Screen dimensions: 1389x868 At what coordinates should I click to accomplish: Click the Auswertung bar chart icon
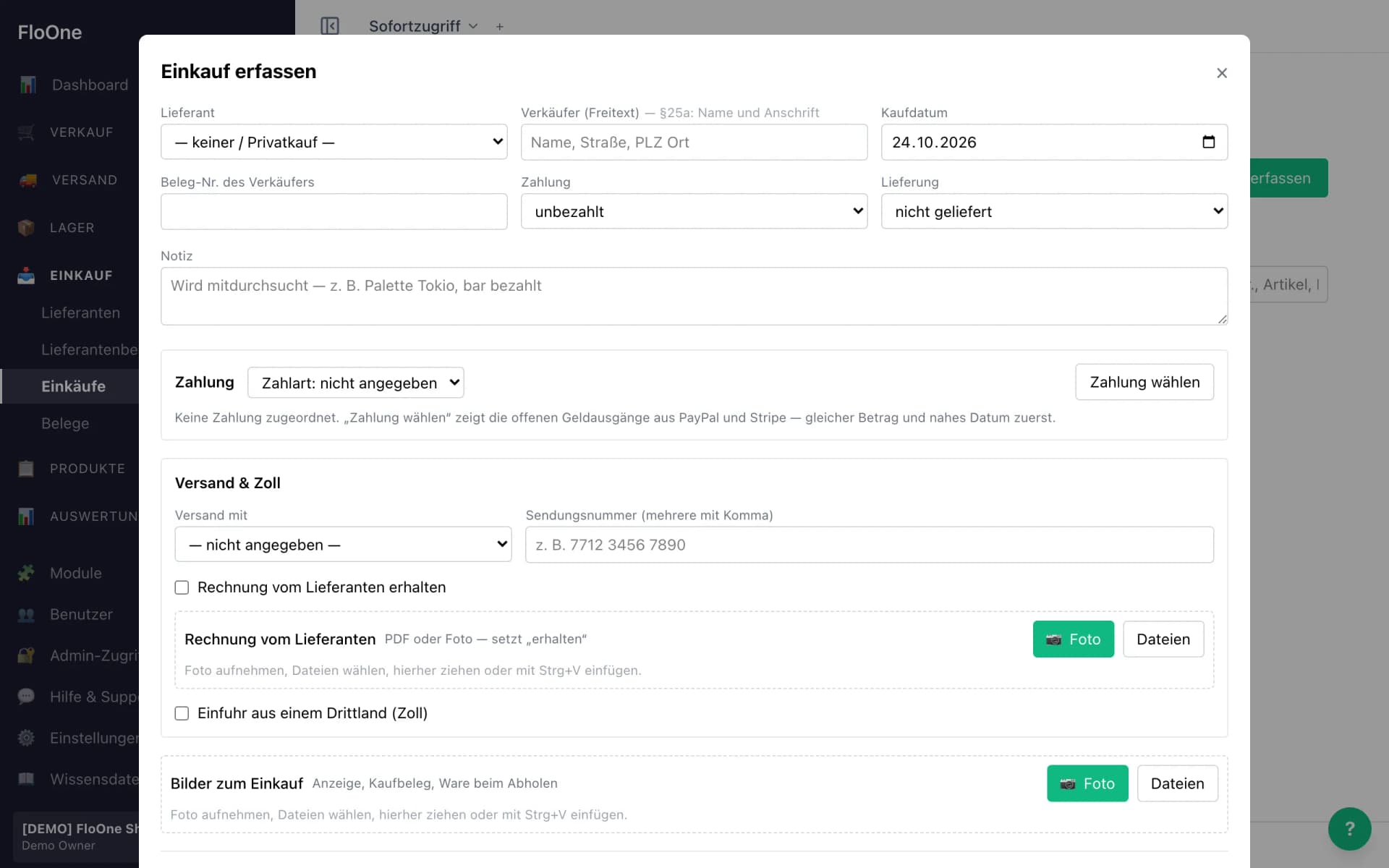point(26,516)
